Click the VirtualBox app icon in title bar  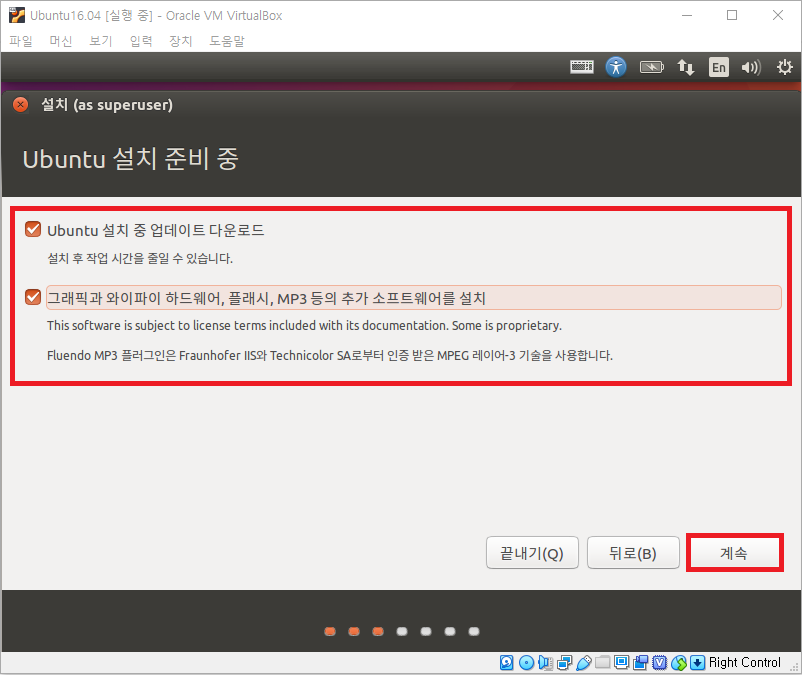point(16,15)
